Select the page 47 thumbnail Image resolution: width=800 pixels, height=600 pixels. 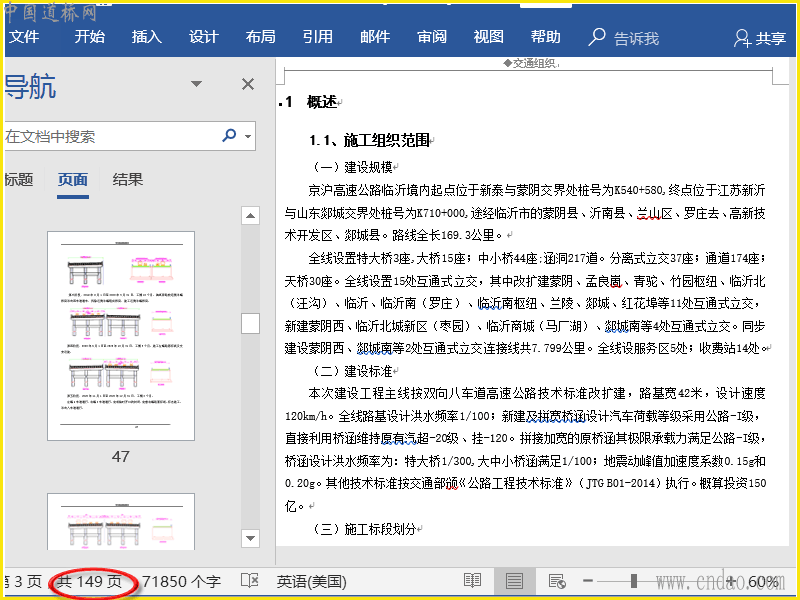coord(121,336)
